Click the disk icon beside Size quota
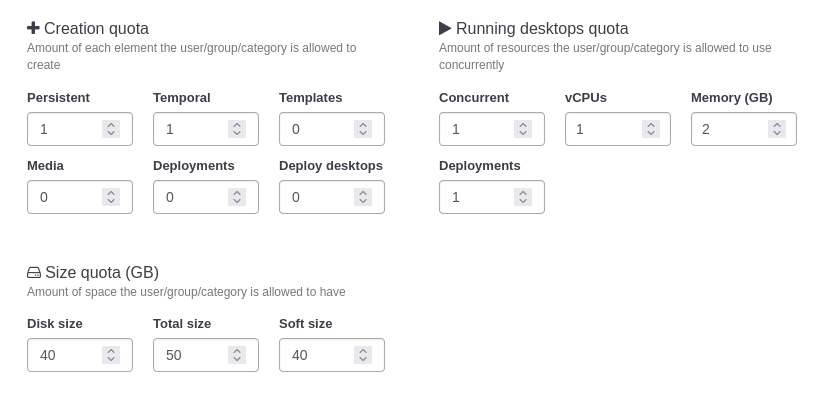The height and width of the screenshot is (402, 824). point(34,272)
